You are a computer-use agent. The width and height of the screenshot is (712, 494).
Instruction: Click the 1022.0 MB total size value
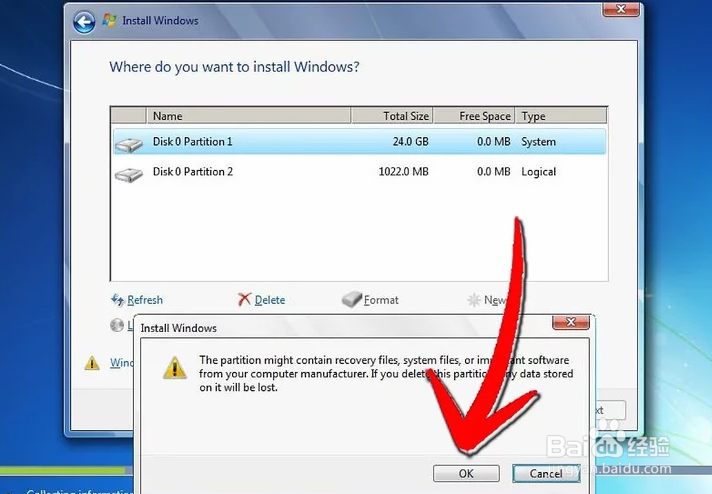click(x=403, y=172)
